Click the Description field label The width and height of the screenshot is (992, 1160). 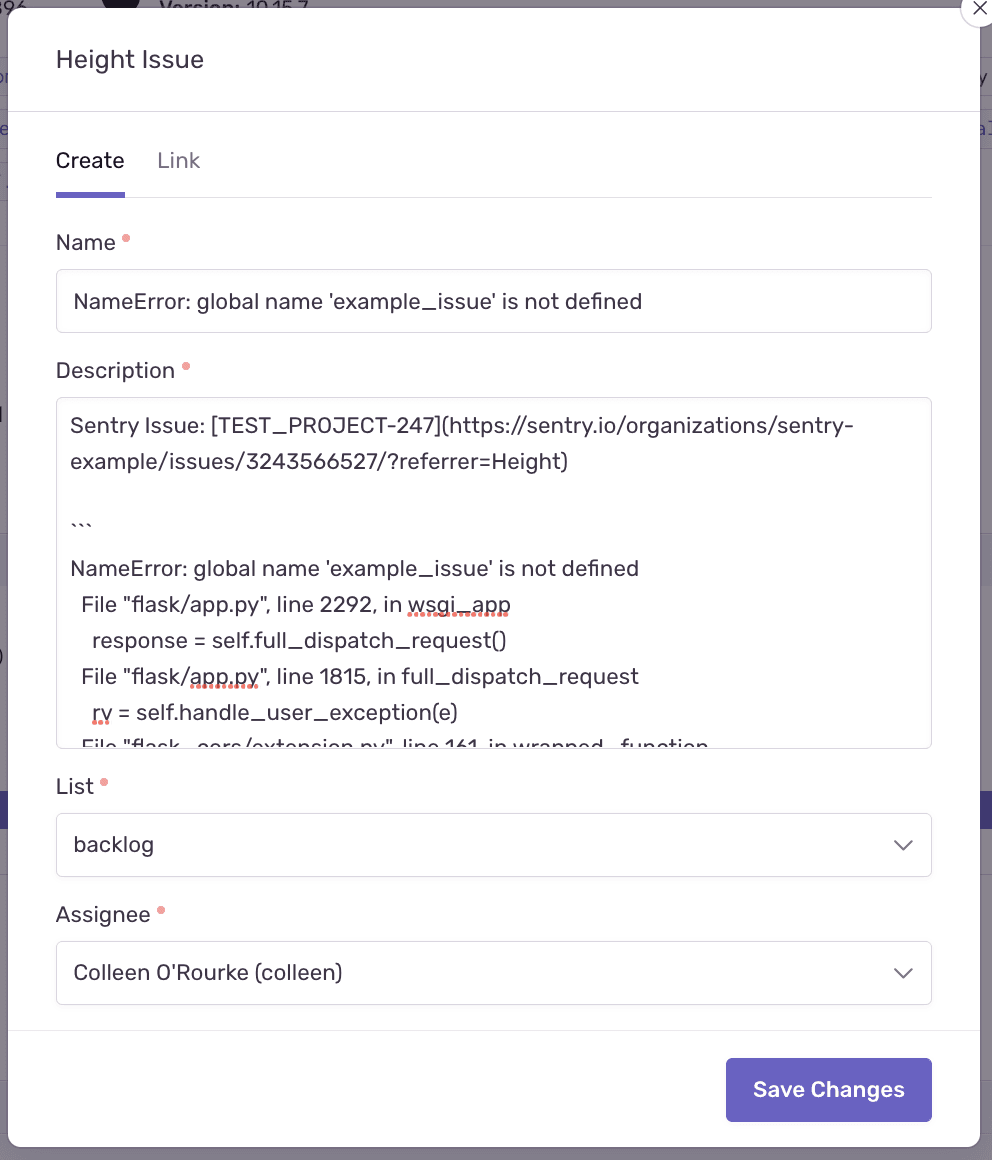(116, 370)
